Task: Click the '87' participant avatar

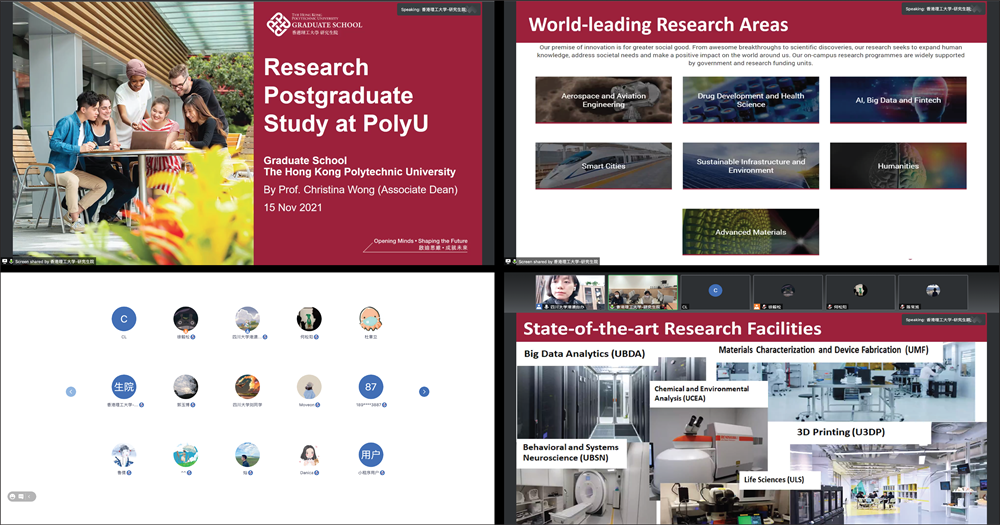Action: pyautogui.click(x=371, y=387)
